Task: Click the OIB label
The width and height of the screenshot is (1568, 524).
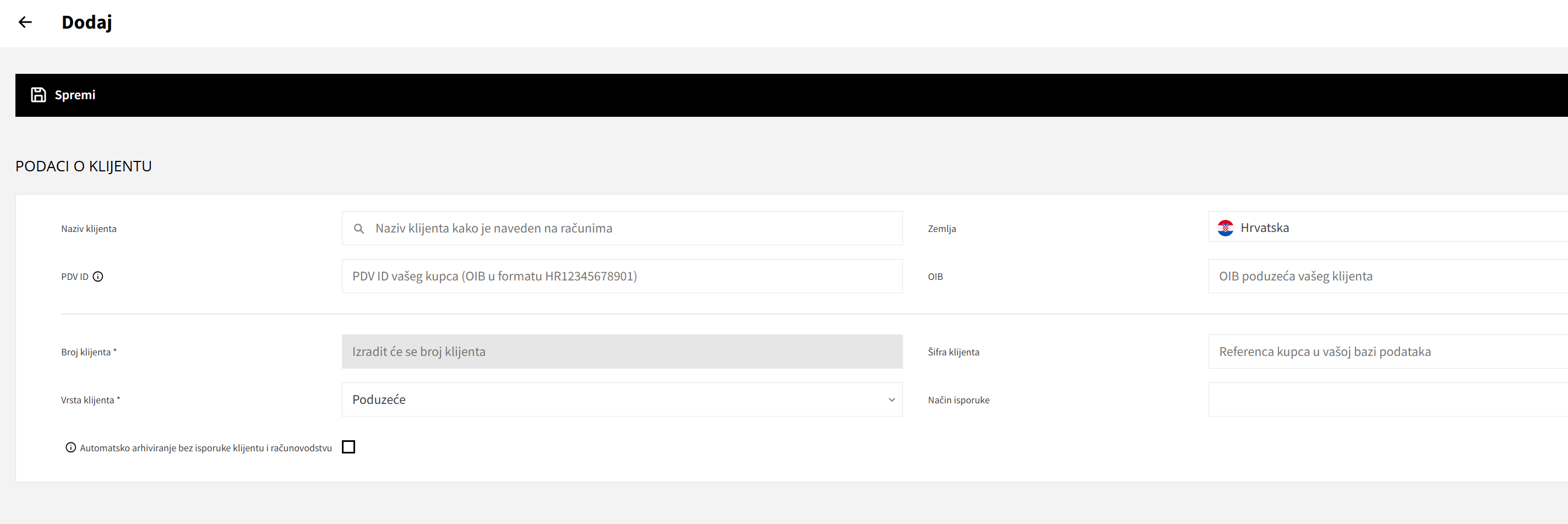Action: pyautogui.click(x=935, y=277)
